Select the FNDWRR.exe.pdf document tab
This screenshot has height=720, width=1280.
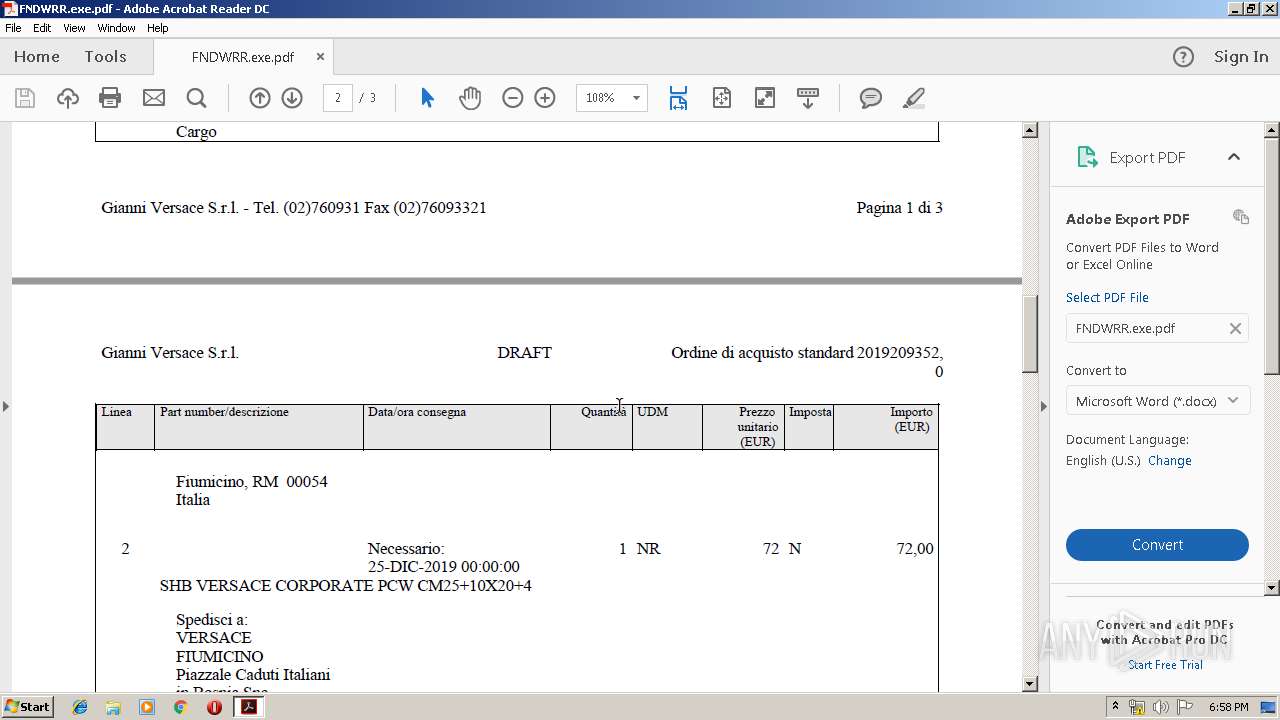[243, 57]
